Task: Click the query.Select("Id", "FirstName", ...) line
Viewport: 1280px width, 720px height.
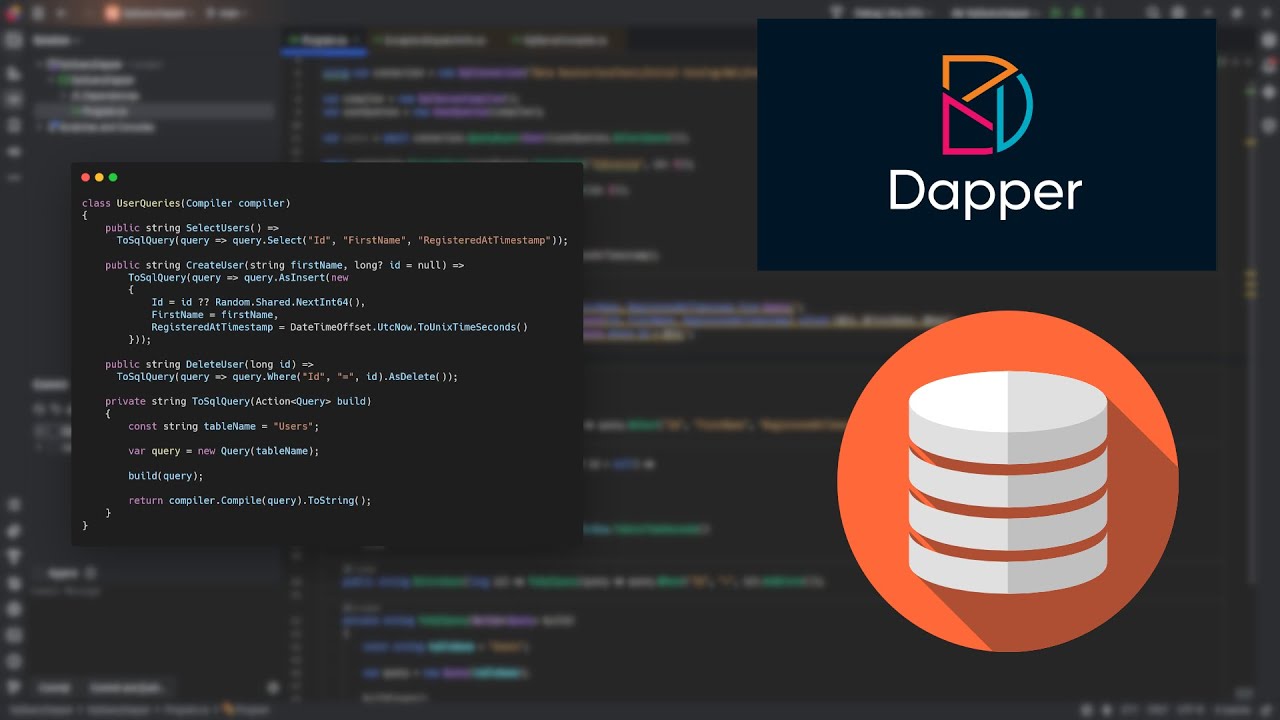Action: 342,240
